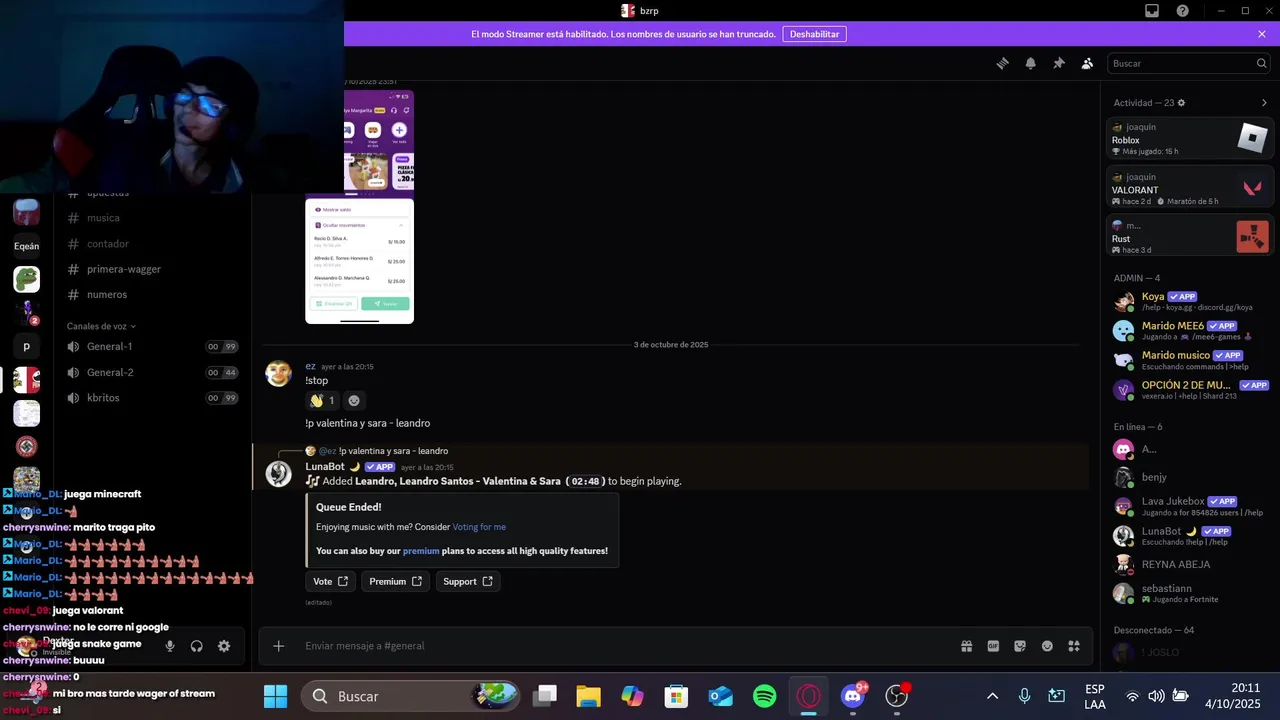1280x720 pixels.
Task: Open the VALORANT activity card
Action: point(1189,187)
